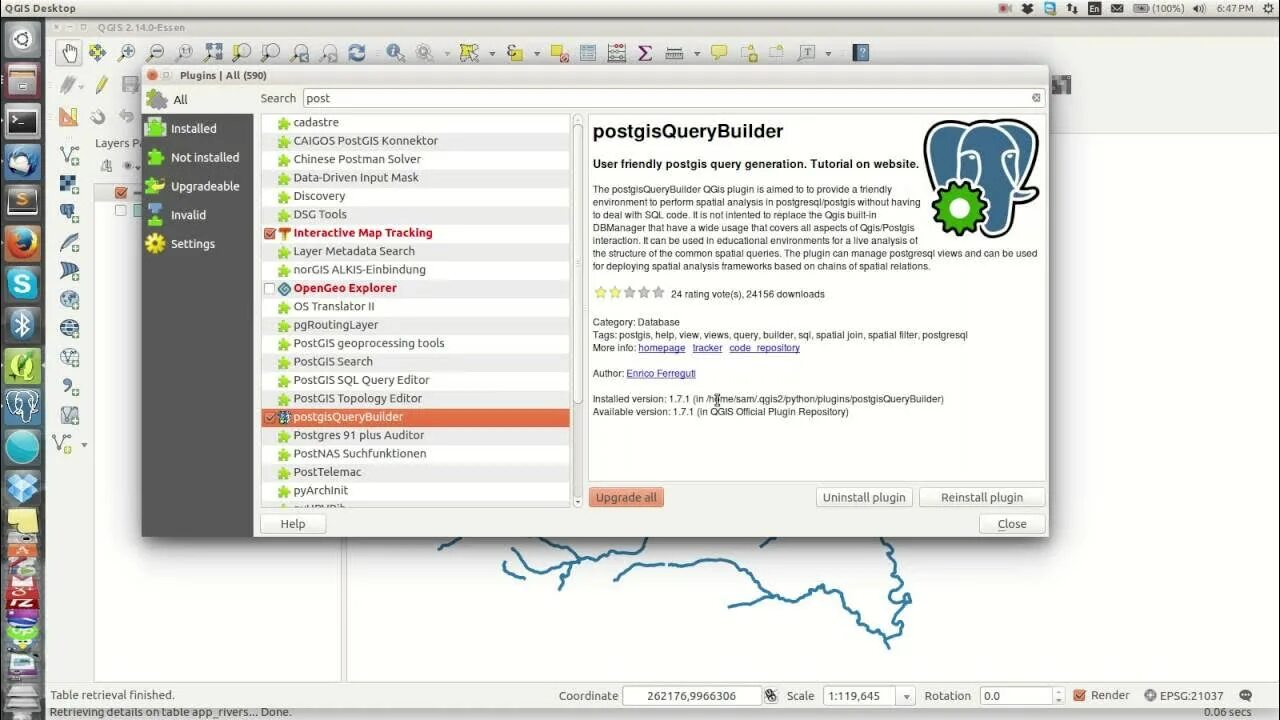Click the Pan Map to Selection icon

pos(98,53)
